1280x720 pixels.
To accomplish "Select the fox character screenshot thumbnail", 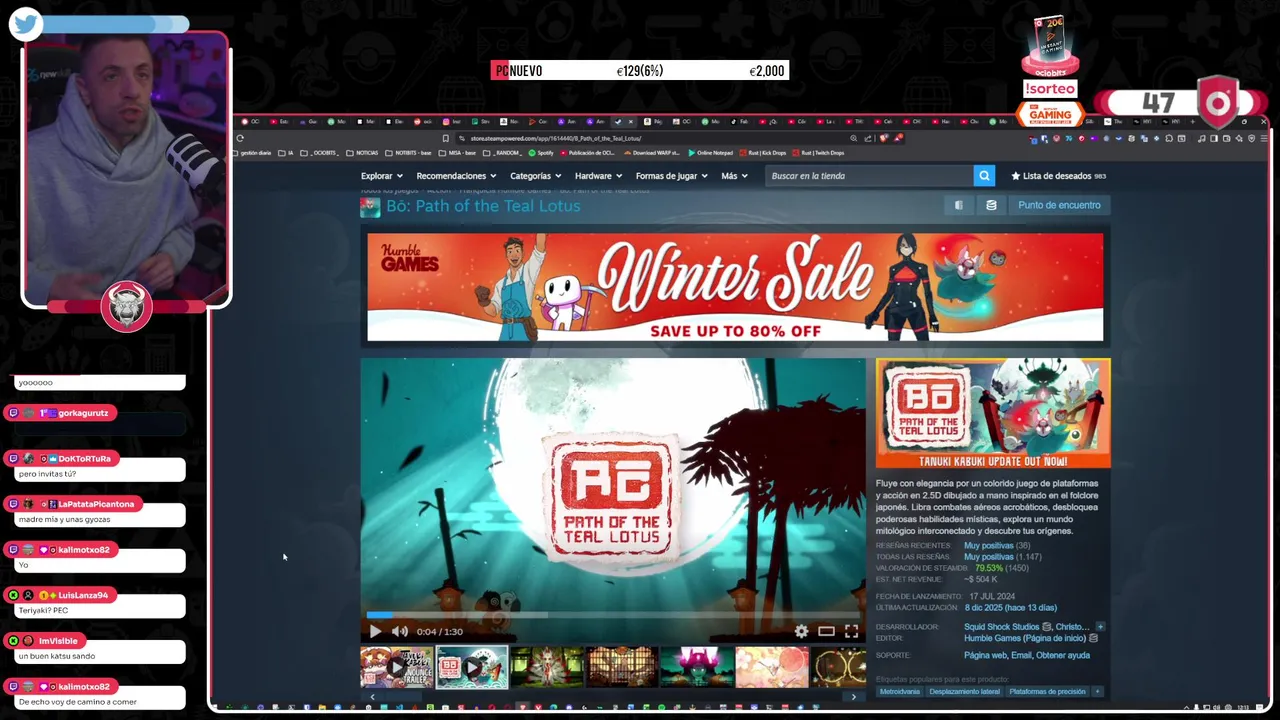I will [x=547, y=667].
